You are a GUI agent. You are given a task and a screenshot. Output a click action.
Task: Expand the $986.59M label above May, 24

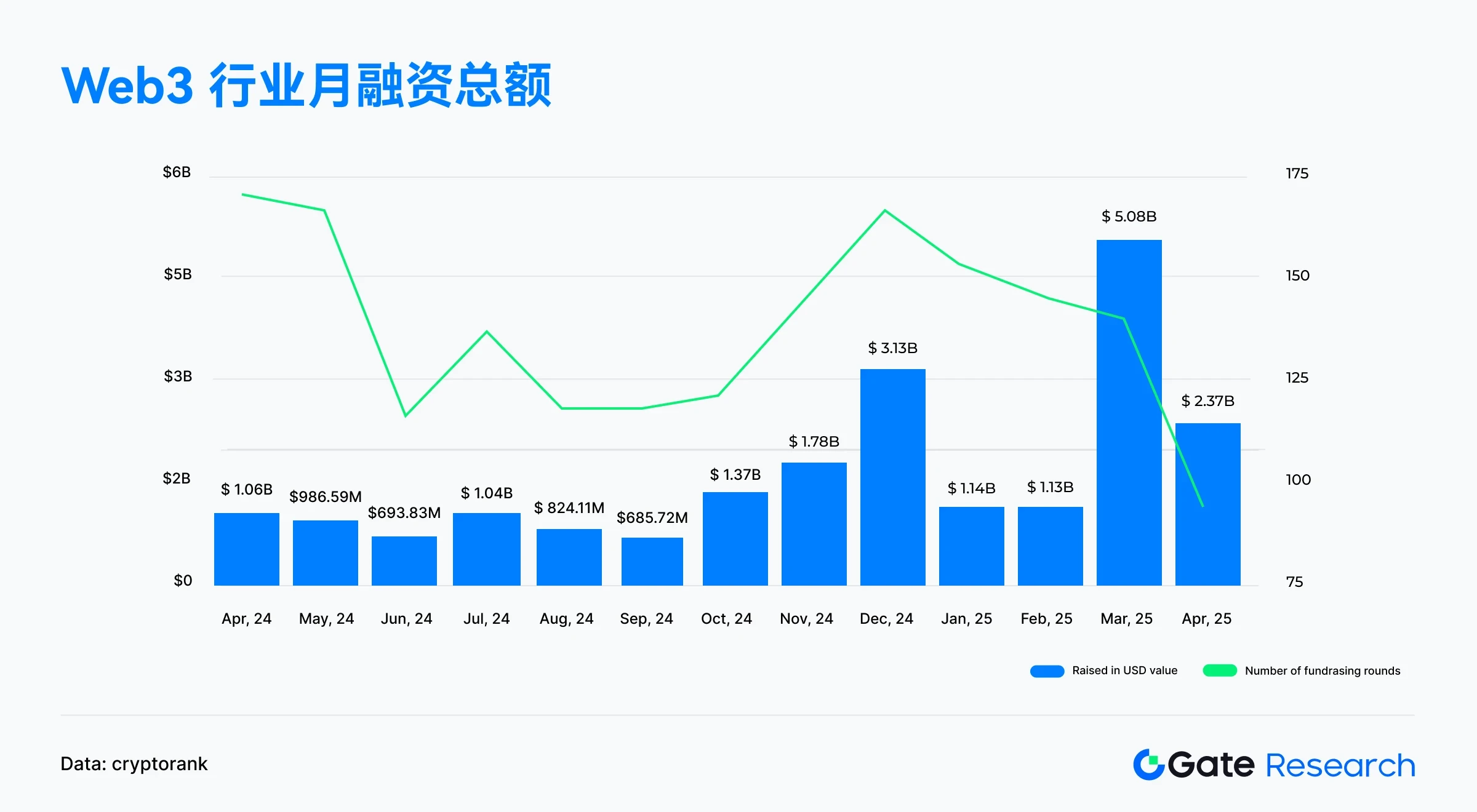tap(326, 496)
